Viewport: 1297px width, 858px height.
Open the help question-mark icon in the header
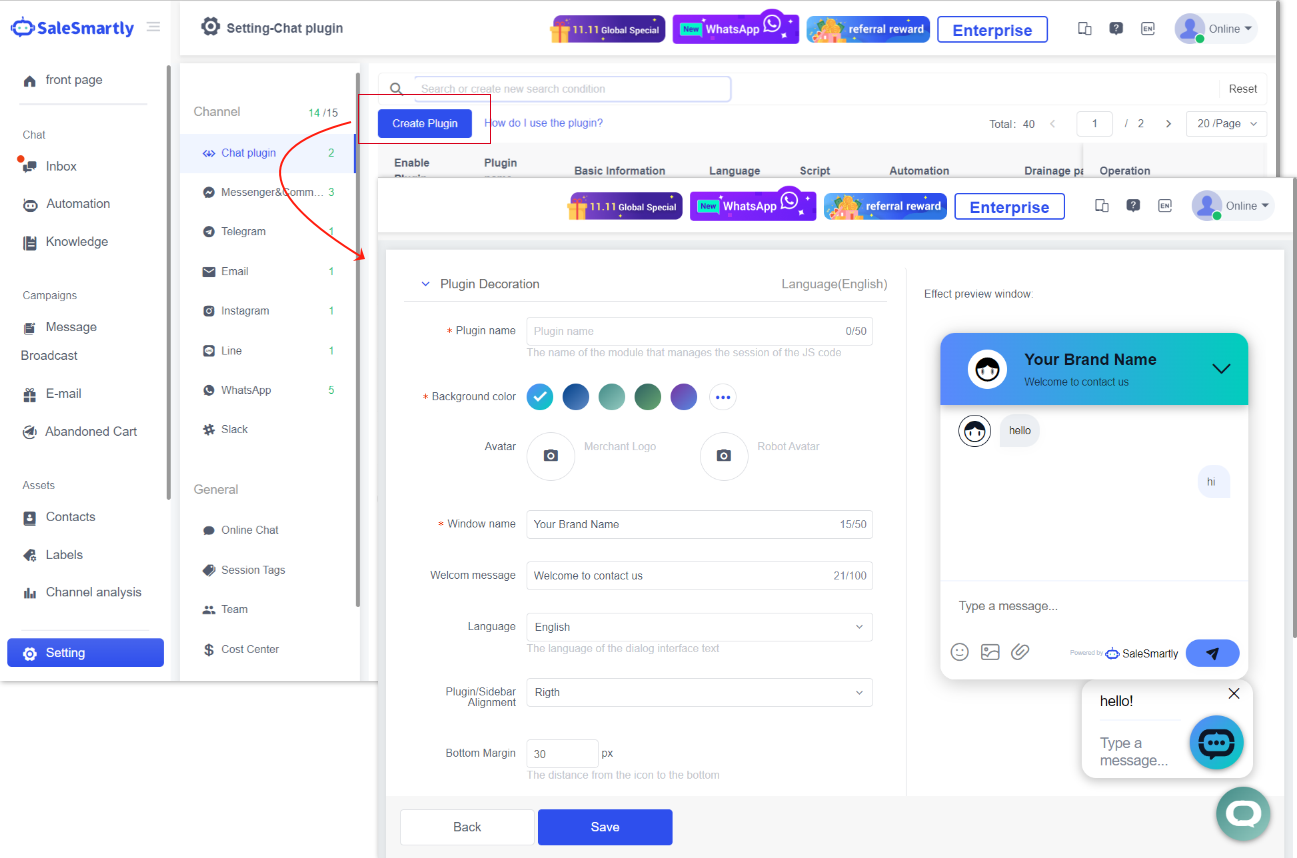point(1133,205)
